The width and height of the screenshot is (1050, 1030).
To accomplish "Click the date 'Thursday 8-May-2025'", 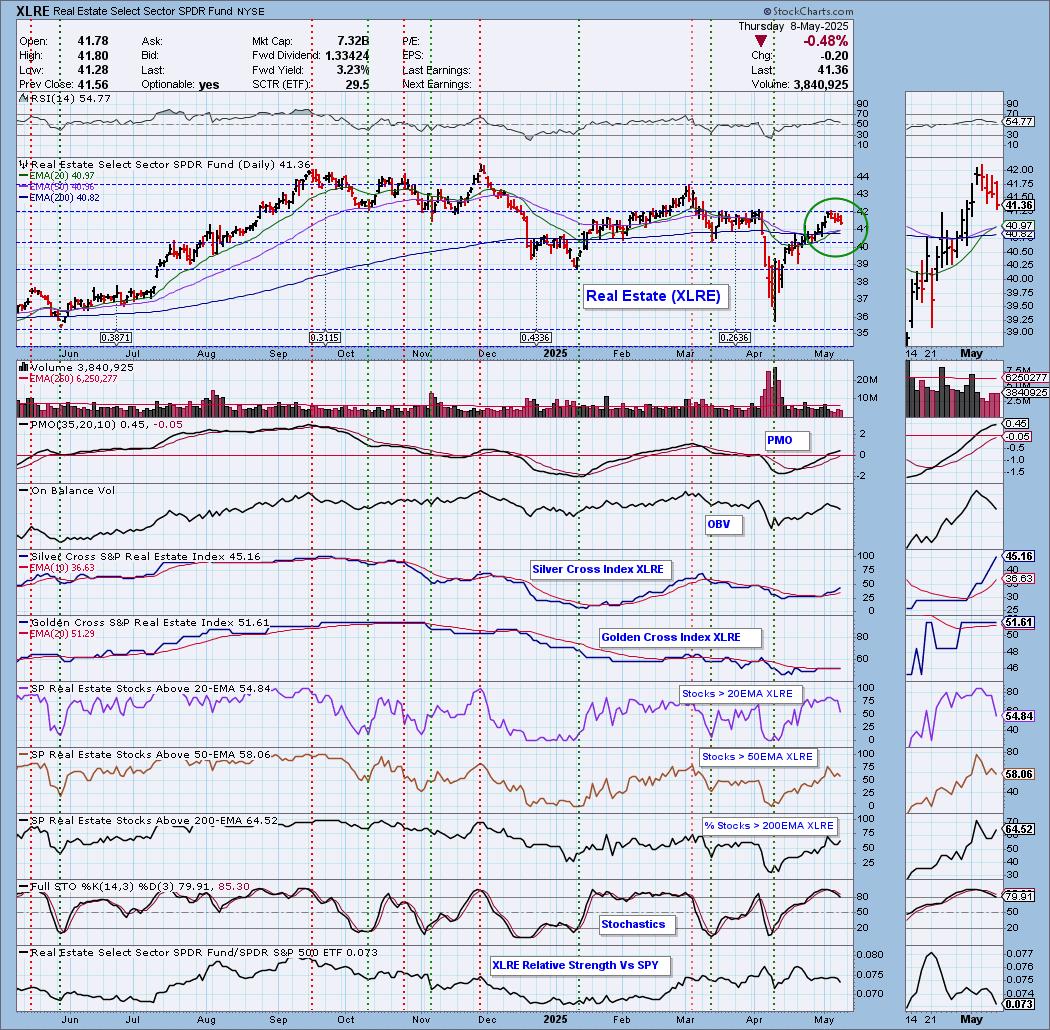I will tap(793, 26).
